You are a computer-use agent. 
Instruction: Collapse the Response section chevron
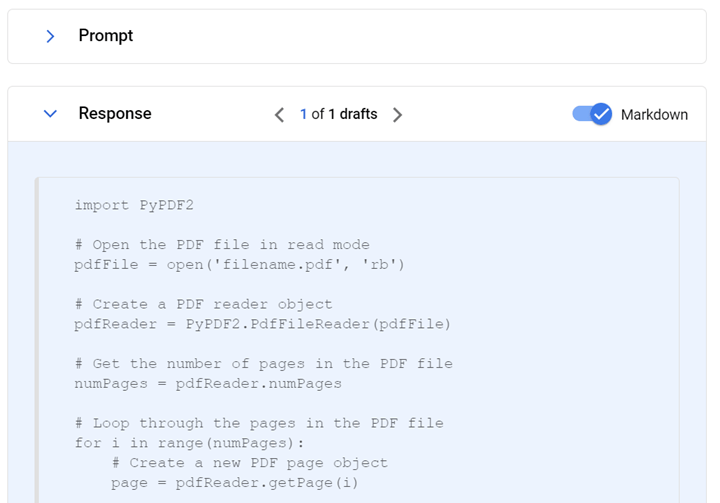click(x=50, y=114)
